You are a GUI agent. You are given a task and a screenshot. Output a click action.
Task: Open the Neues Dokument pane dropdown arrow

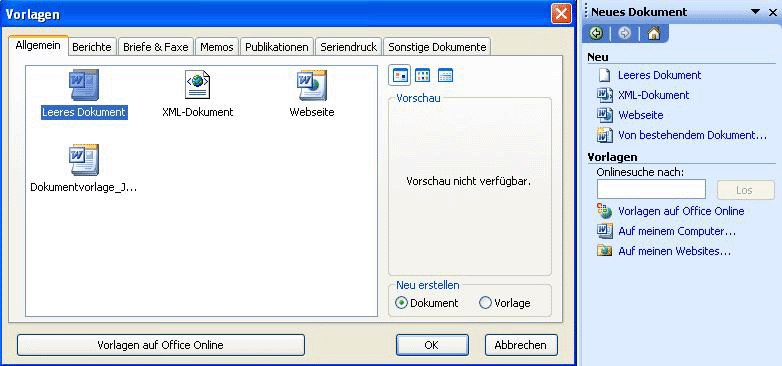pos(756,11)
